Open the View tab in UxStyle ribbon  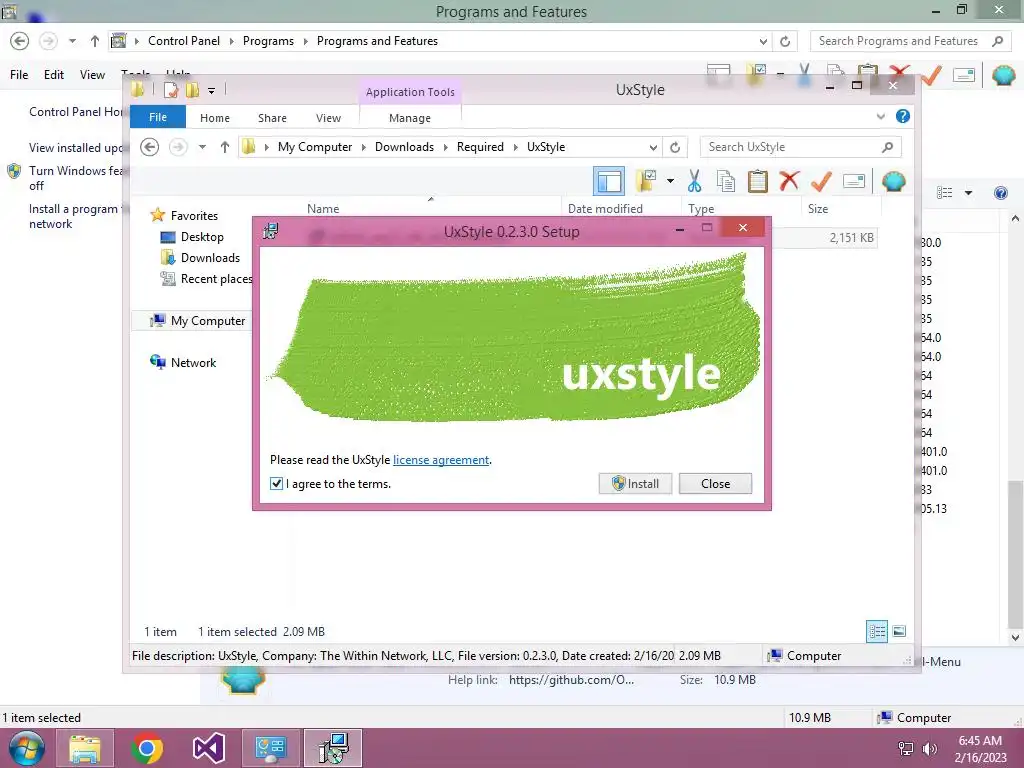(328, 118)
